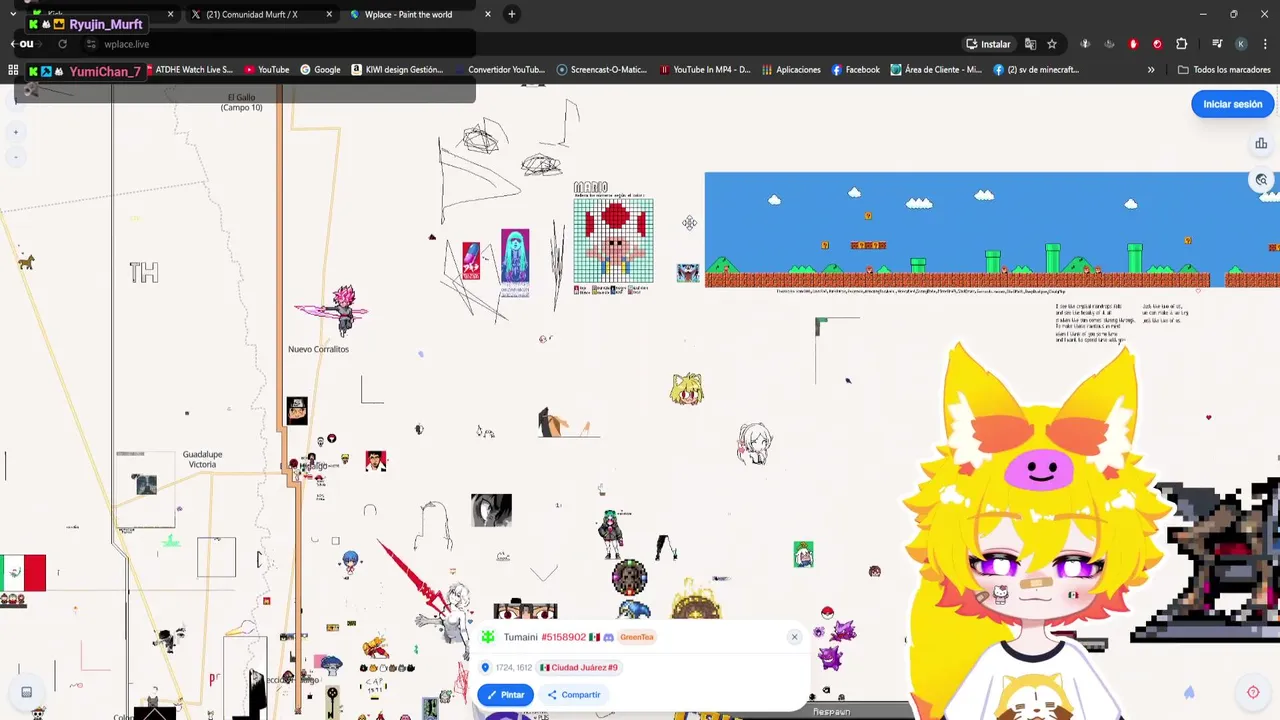Open the media control toolbar icon
Viewport: 1280px width, 720px height.
coord(1217,44)
